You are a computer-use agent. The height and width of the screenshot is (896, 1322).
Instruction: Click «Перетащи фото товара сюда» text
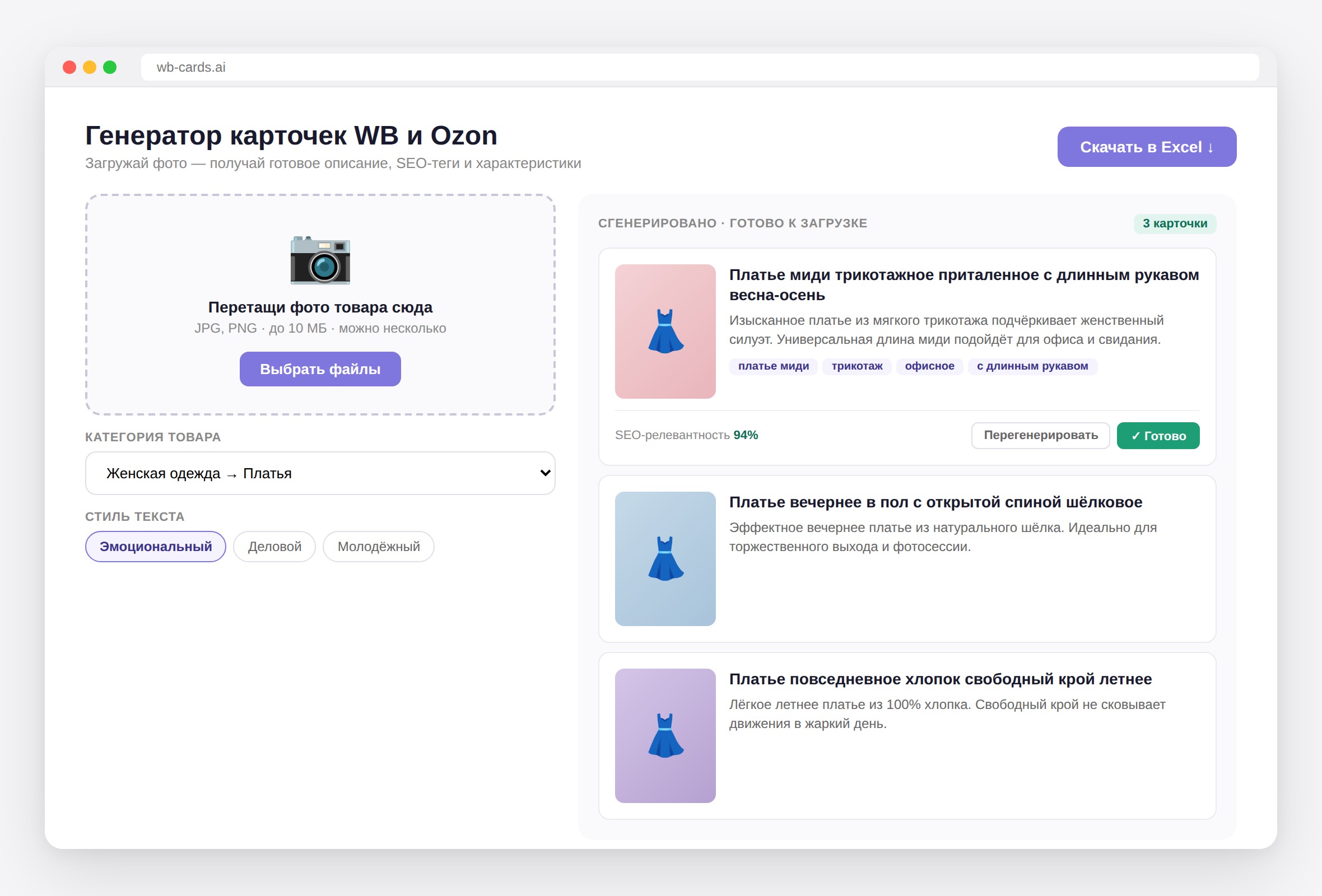pos(320,307)
